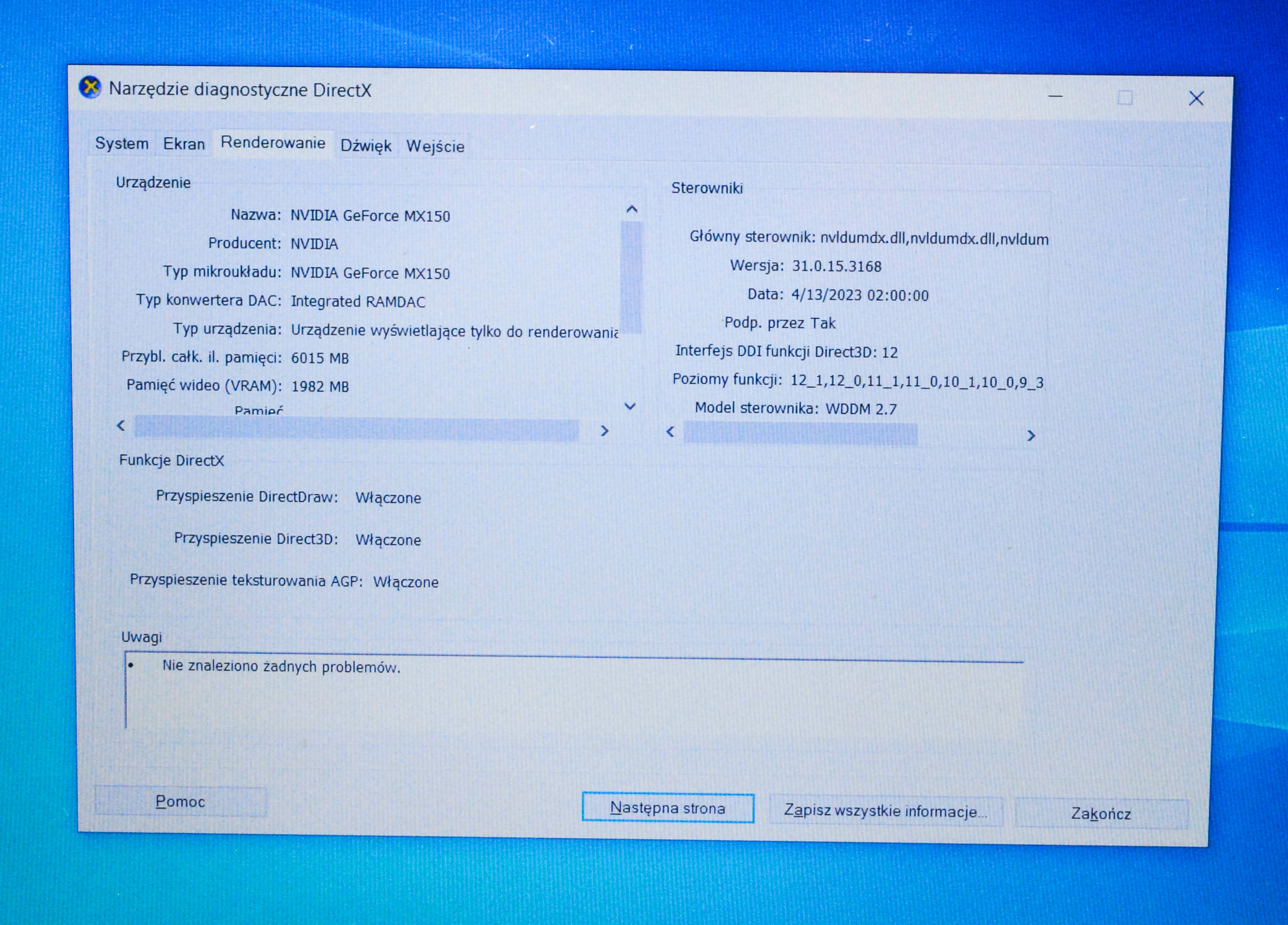Click the driver version '31.0.15.3168'

[837, 266]
